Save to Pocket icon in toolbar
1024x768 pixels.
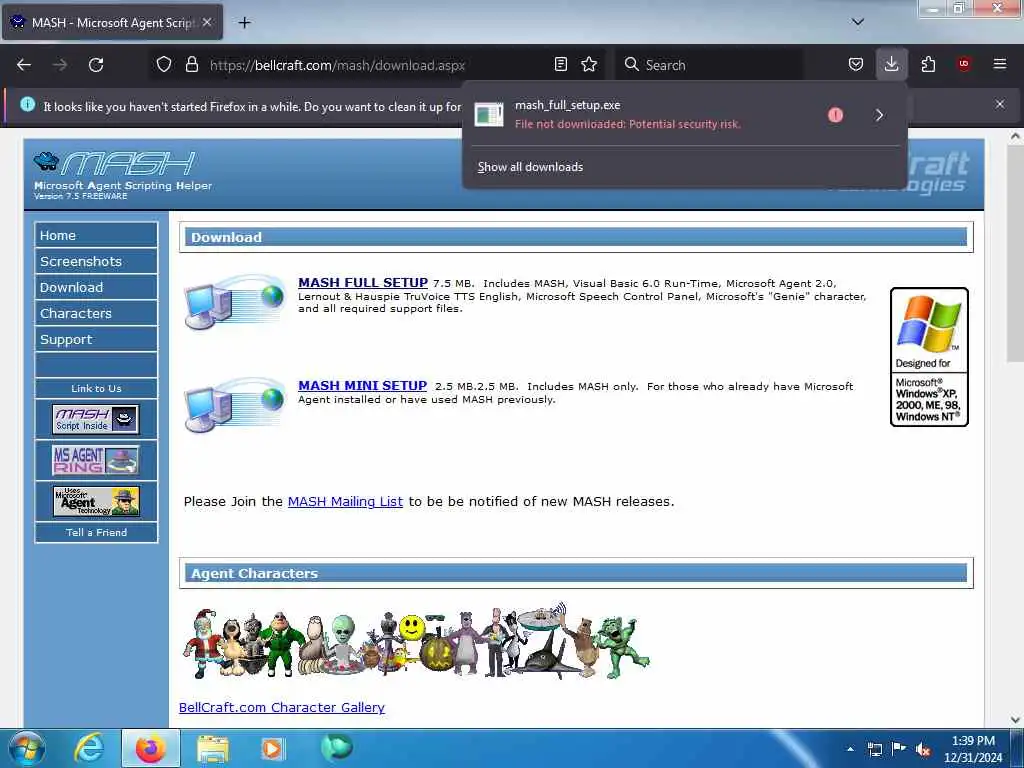[x=856, y=64]
